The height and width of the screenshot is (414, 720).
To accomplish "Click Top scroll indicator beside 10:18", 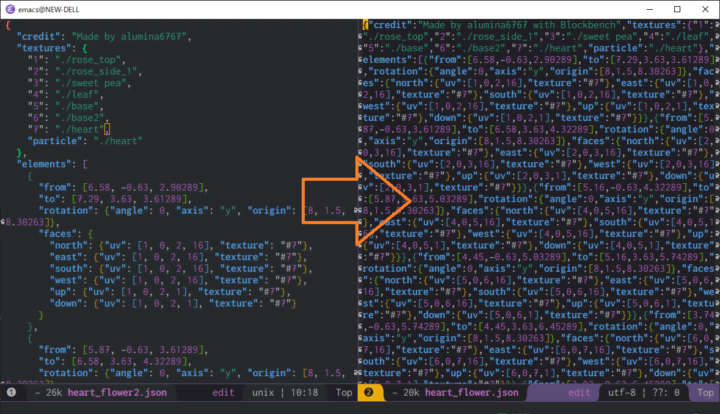I will [342, 393].
